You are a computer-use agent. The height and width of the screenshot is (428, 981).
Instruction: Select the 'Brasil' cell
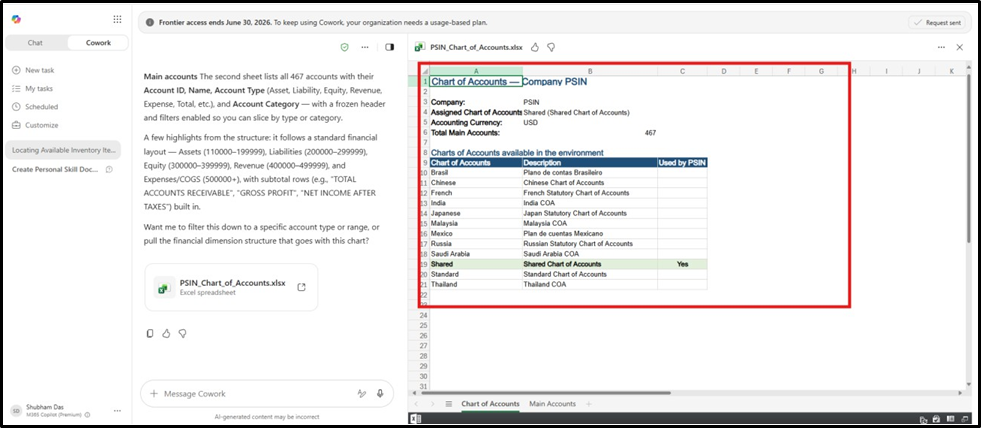(476, 173)
